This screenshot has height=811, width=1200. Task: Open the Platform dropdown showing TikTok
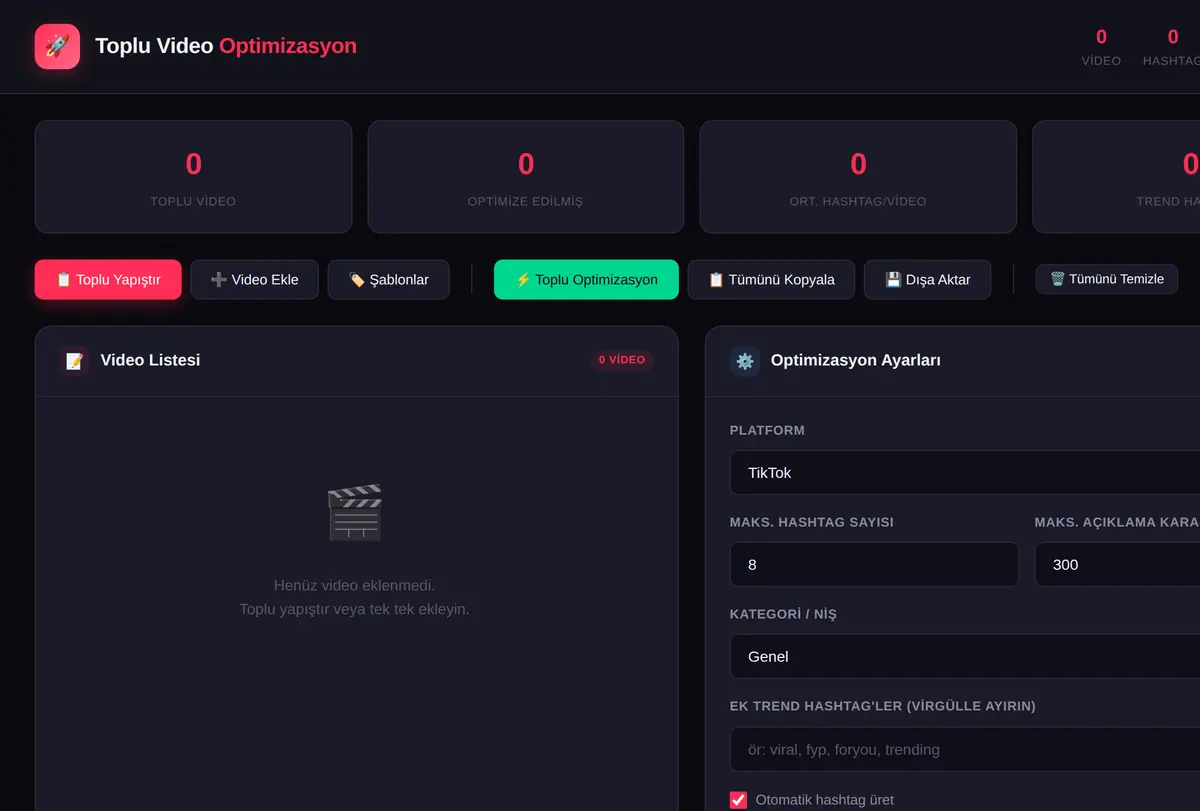[x=965, y=472]
